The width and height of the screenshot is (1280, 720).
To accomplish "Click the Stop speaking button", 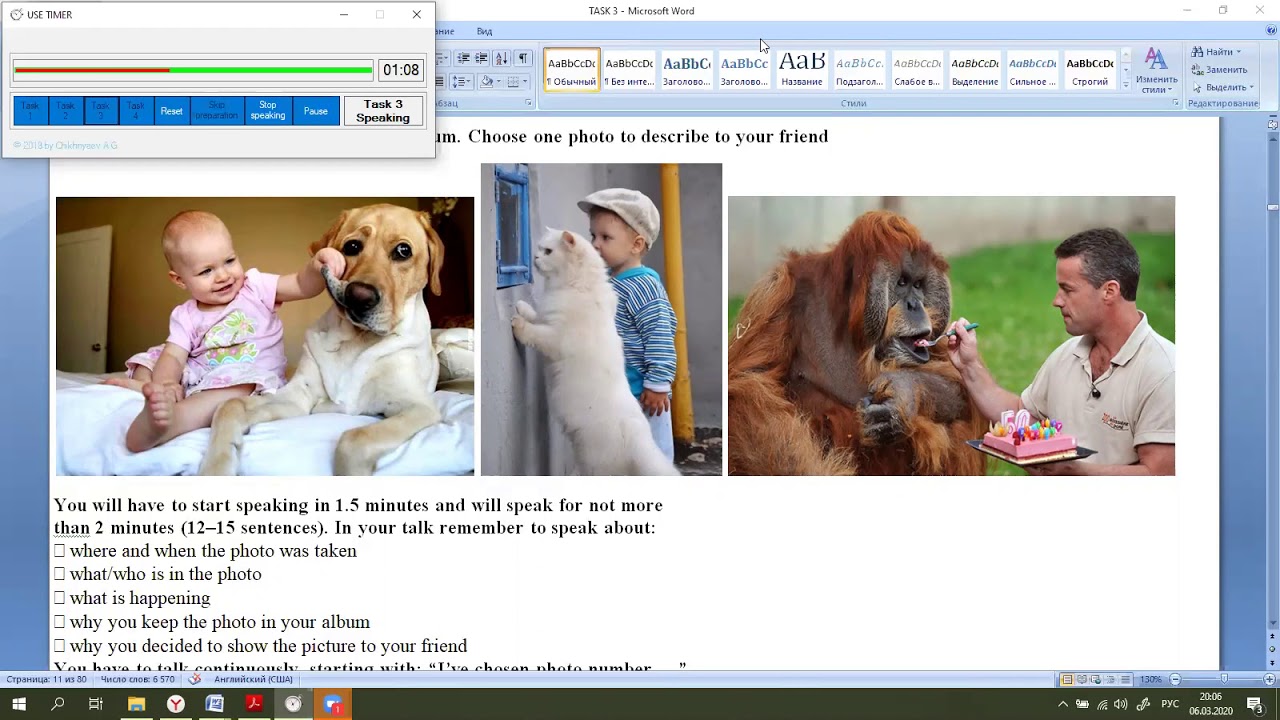I will tap(268, 110).
